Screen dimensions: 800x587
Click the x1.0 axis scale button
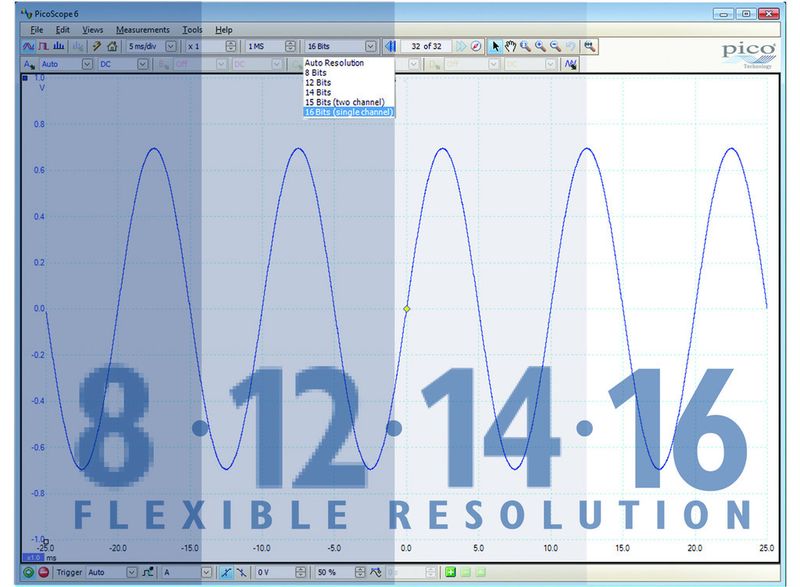coord(33,557)
